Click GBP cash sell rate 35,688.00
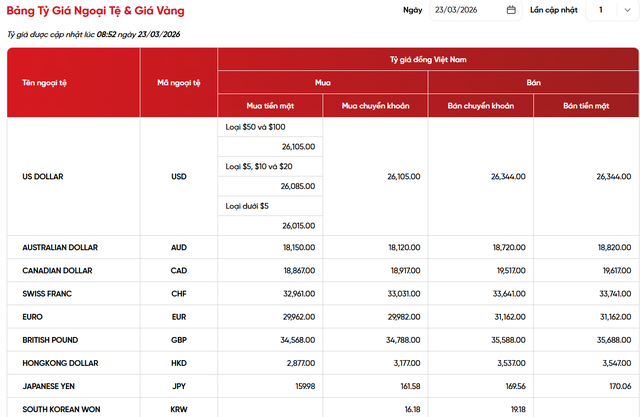Image resolution: width=640 pixels, height=417 pixels. [614, 340]
